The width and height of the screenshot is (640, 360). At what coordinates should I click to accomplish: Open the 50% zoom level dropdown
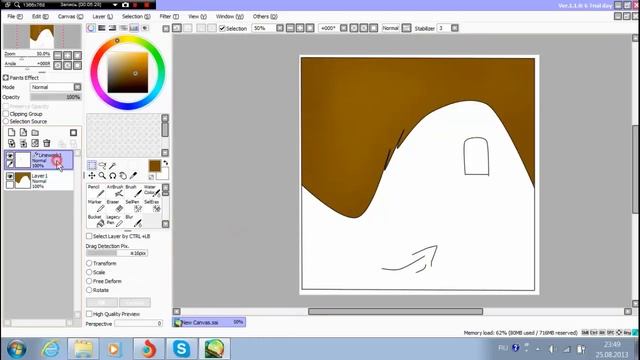[x=280, y=28]
